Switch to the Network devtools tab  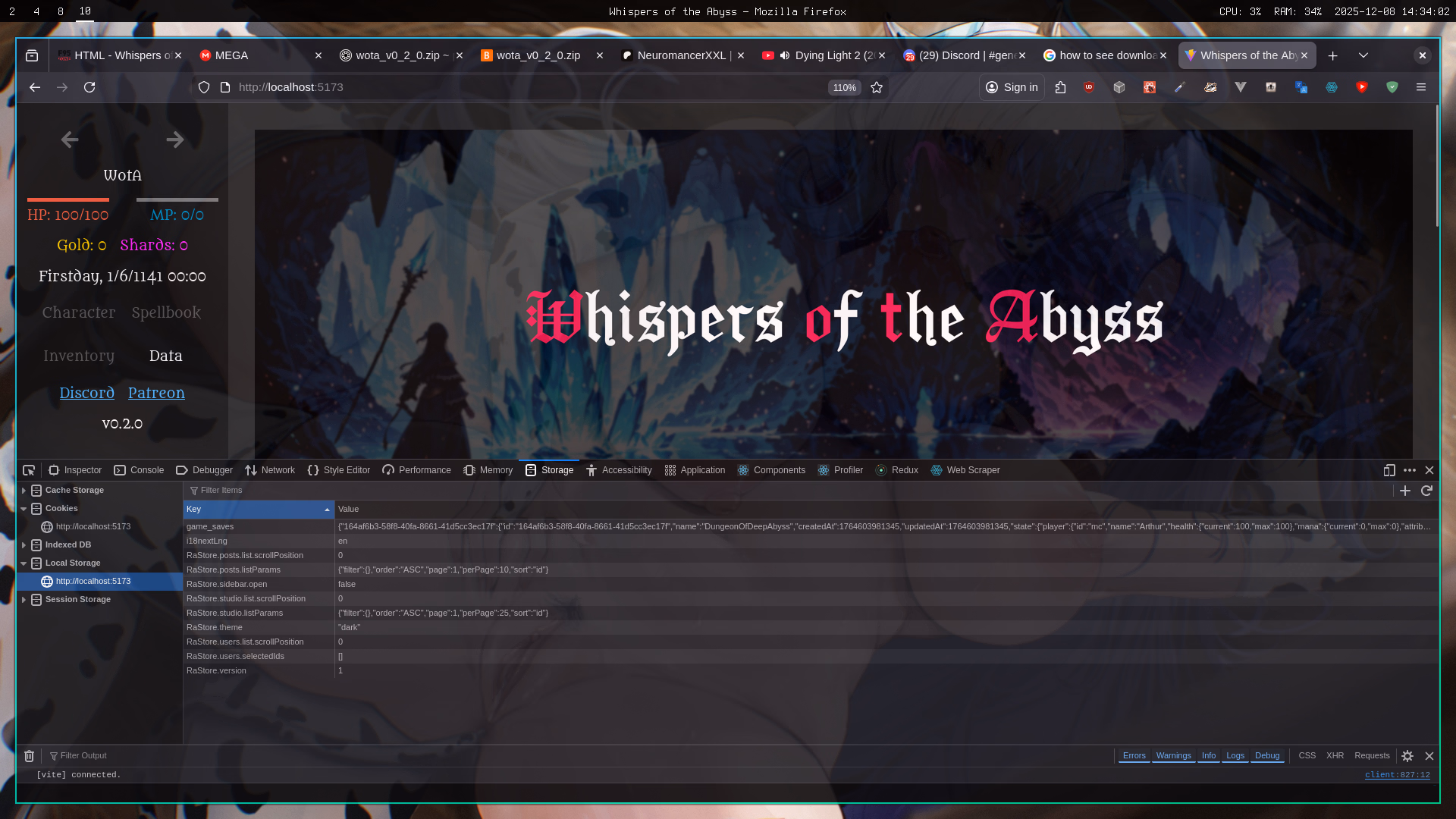(270, 470)
